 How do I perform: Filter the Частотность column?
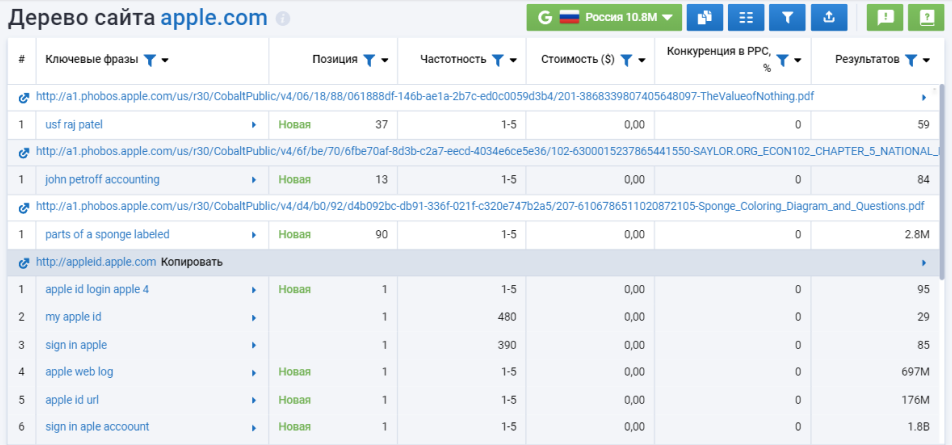pyautogui.click(x=497, y=59)
